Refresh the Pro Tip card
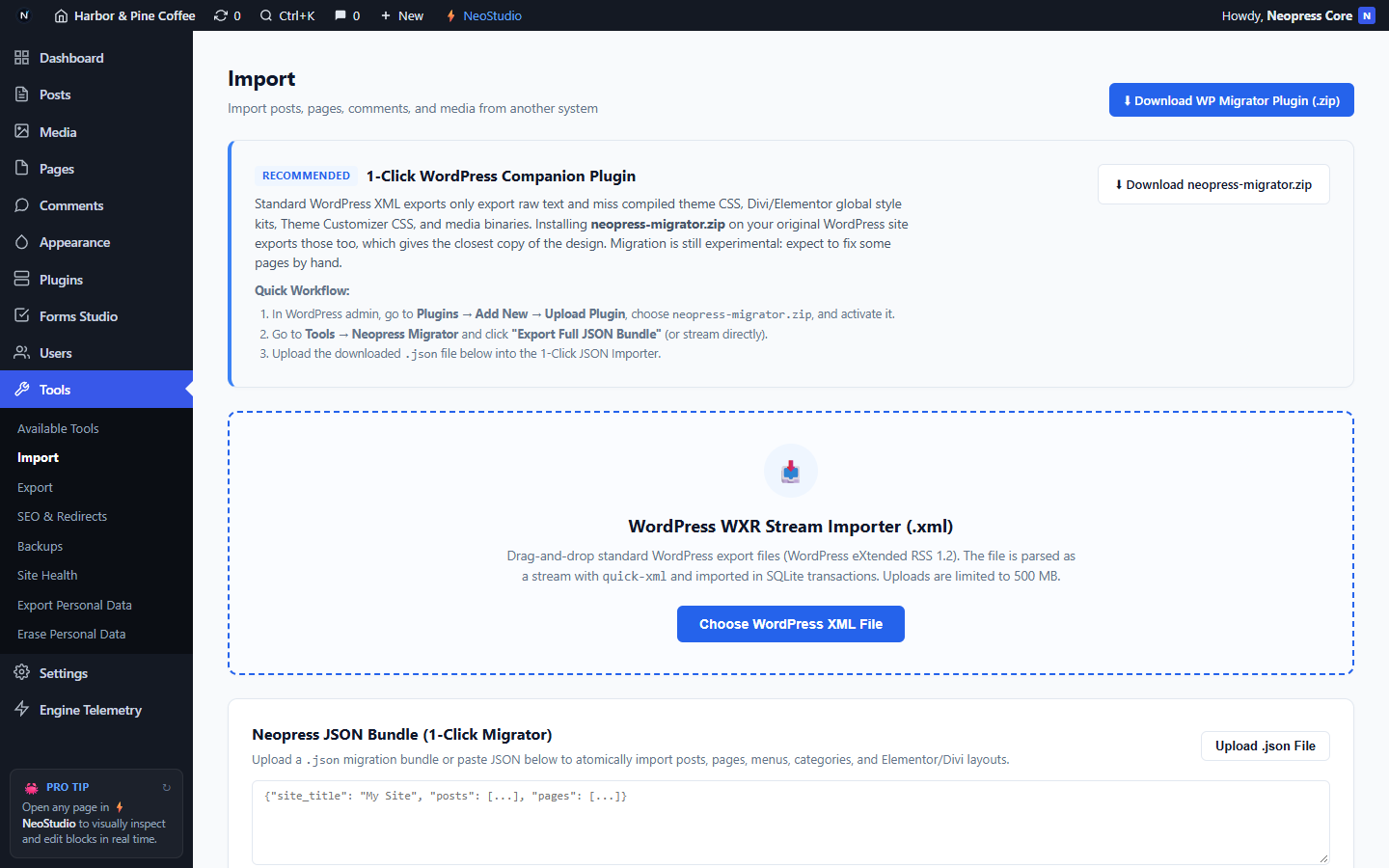The image size is (1389, 868). click(167, 787)
